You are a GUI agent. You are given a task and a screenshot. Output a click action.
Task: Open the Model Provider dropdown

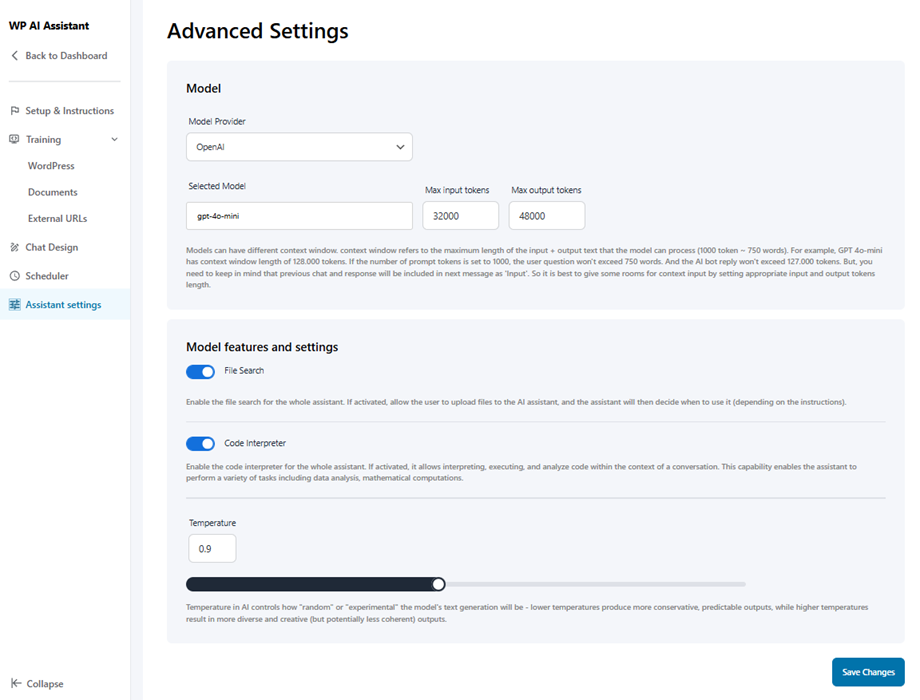point(299,147)
